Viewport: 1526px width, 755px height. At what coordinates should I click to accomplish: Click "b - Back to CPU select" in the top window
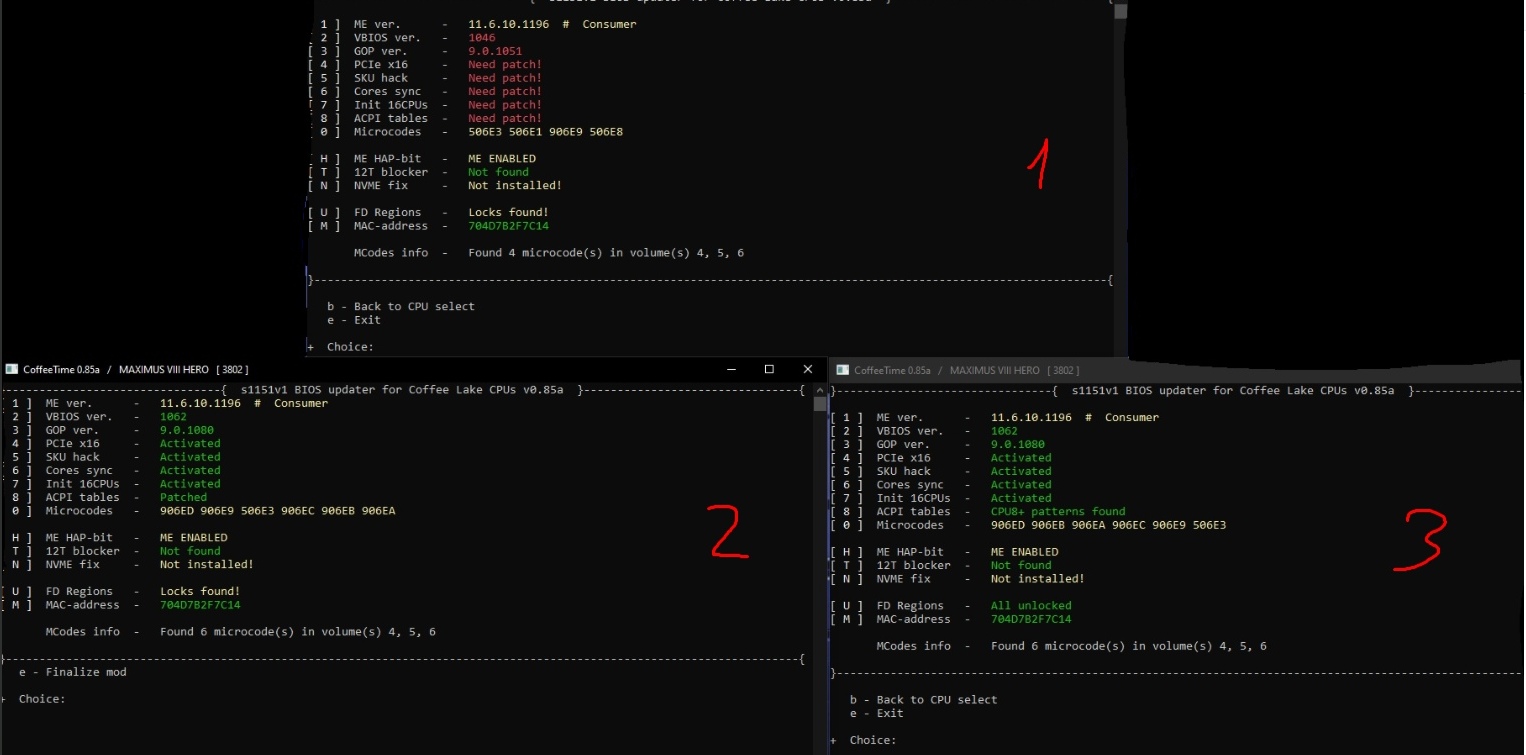point(401,306)
